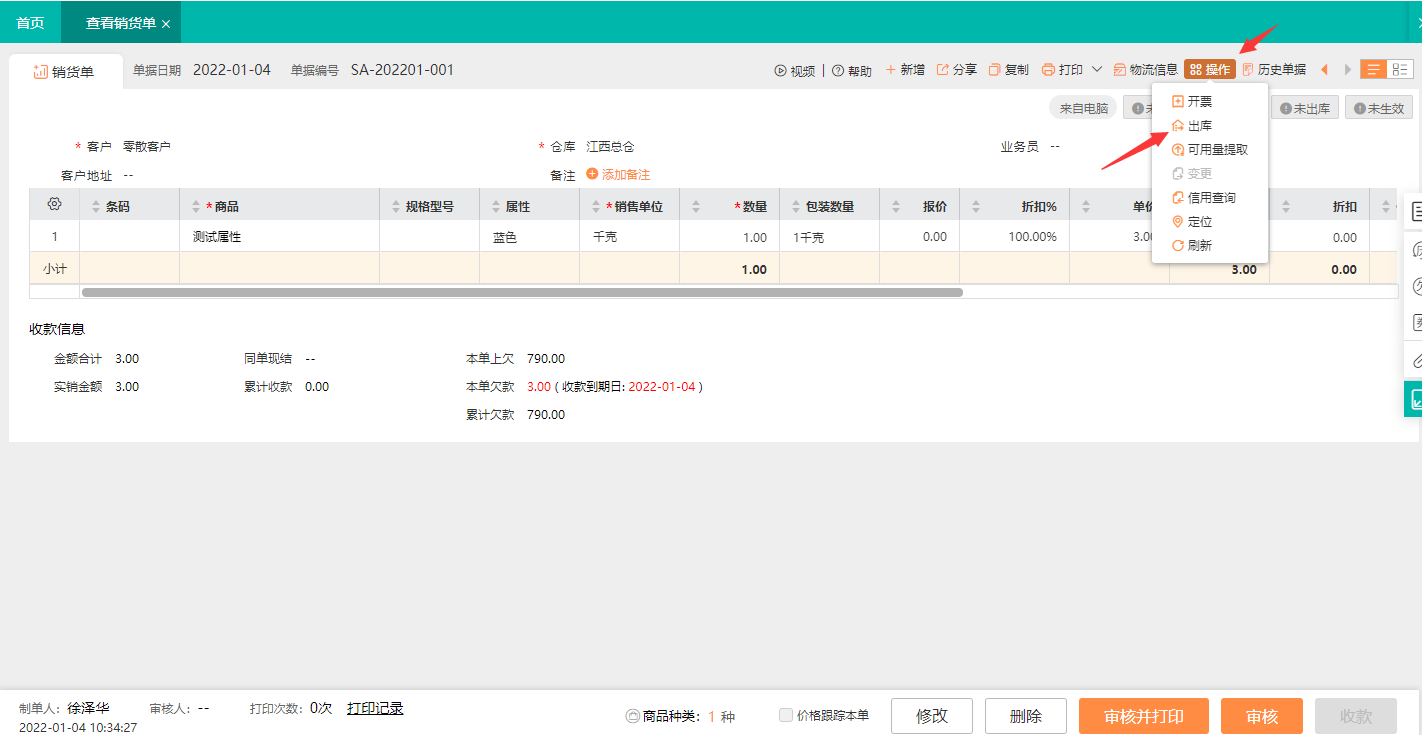
Task: Open the 操作 dropdown menu button
Action: pyautogui.click(x=1210, y=70)
